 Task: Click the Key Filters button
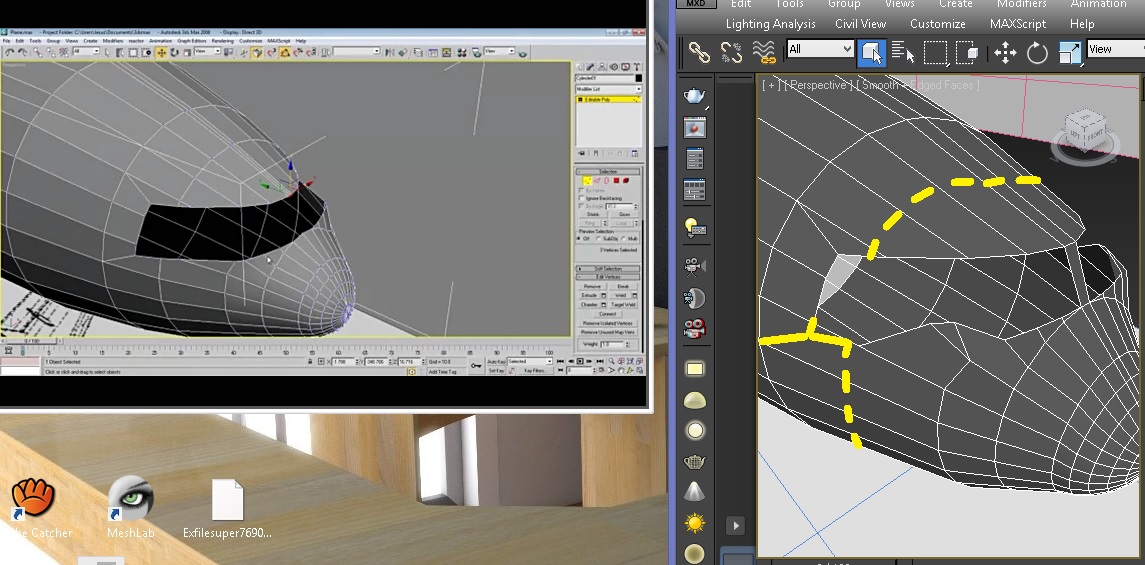[x=535, y=371]
